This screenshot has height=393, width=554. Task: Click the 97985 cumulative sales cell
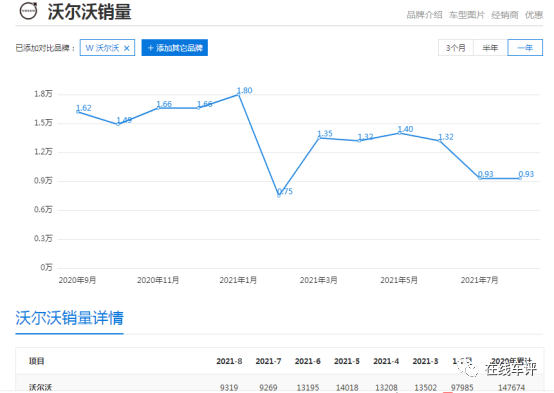462,388
